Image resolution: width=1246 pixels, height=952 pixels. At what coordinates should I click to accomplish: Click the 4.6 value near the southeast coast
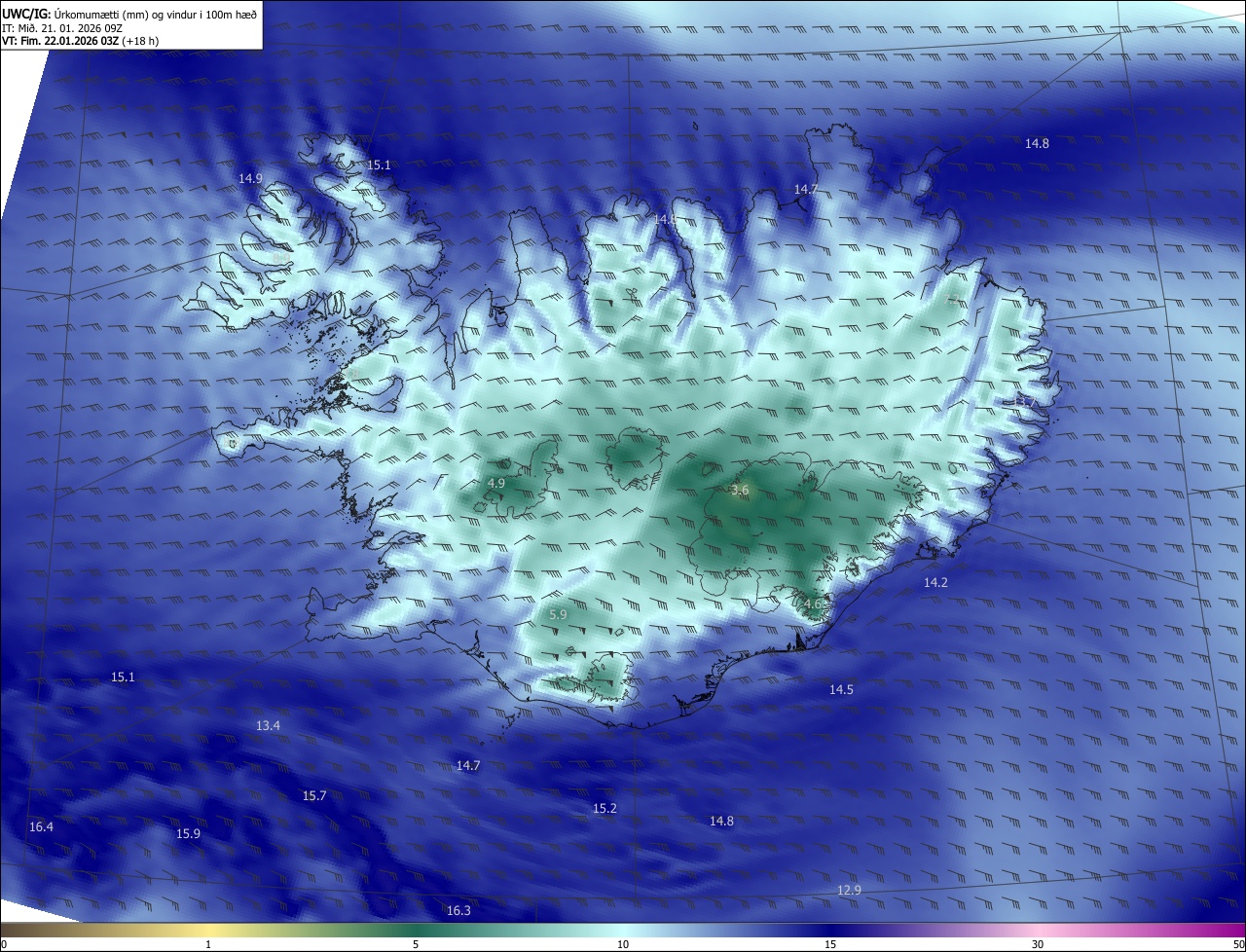click(813, 604)
